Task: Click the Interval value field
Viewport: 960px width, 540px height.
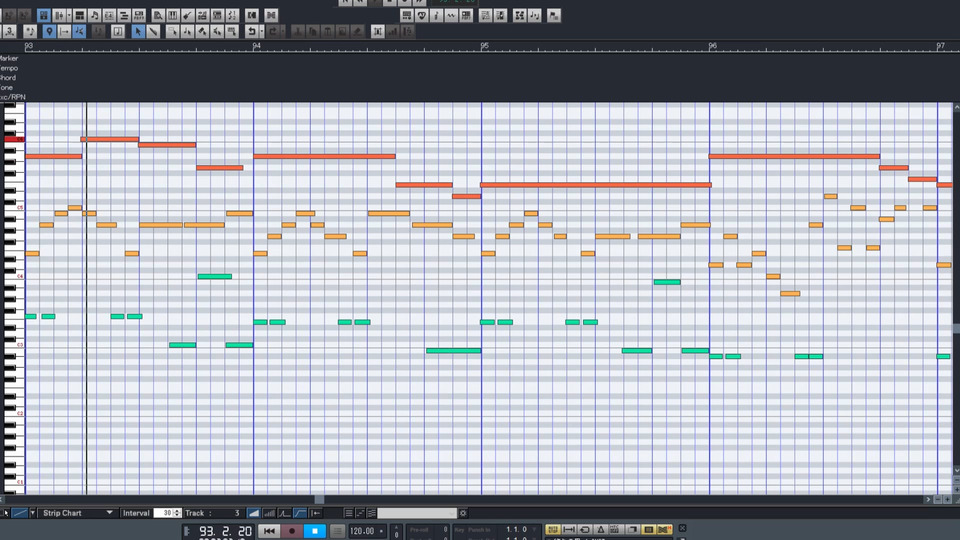Action: (163, 513)
